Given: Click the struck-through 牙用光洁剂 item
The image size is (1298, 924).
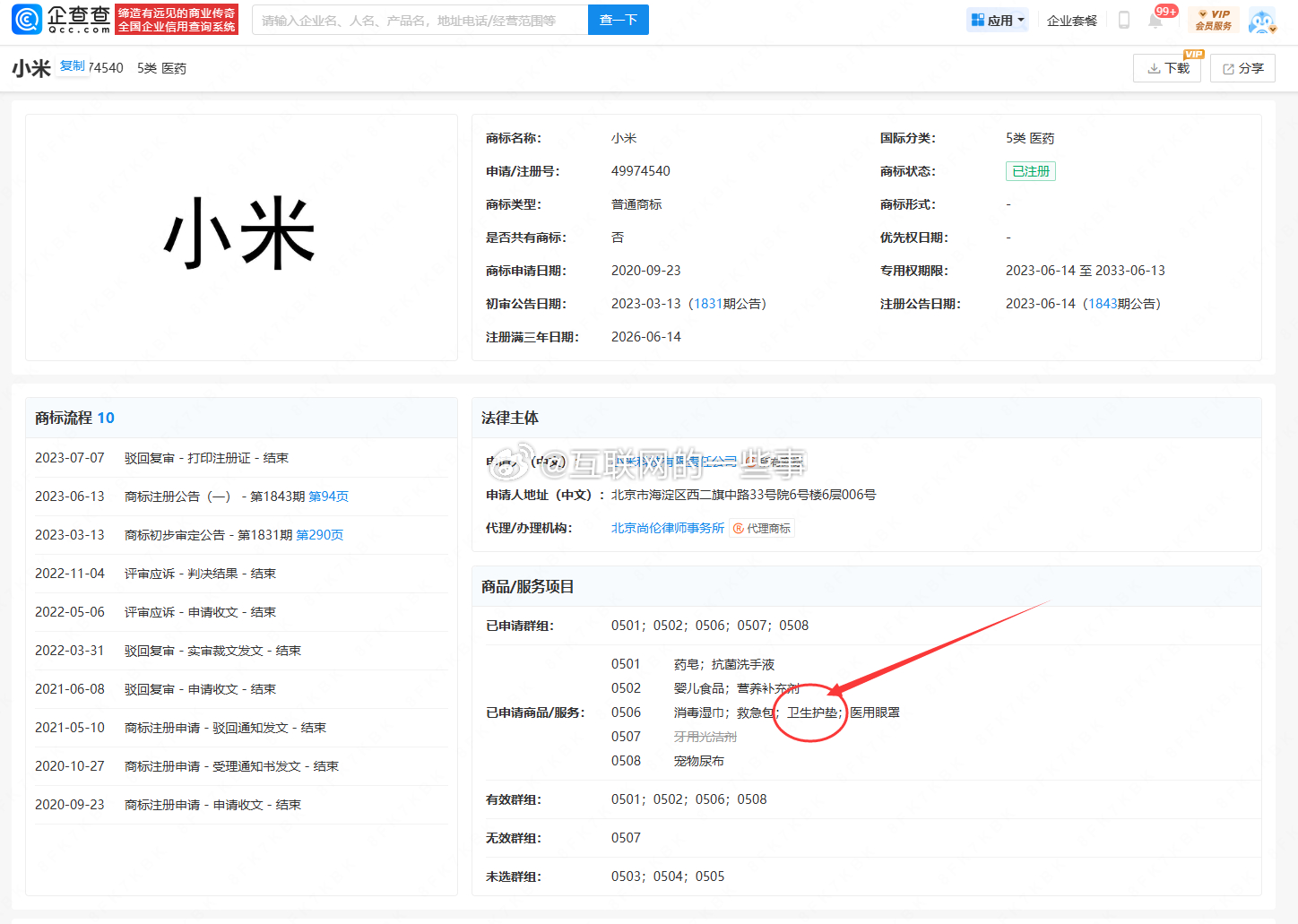Looking at the screenshot, I should (705, 737).
